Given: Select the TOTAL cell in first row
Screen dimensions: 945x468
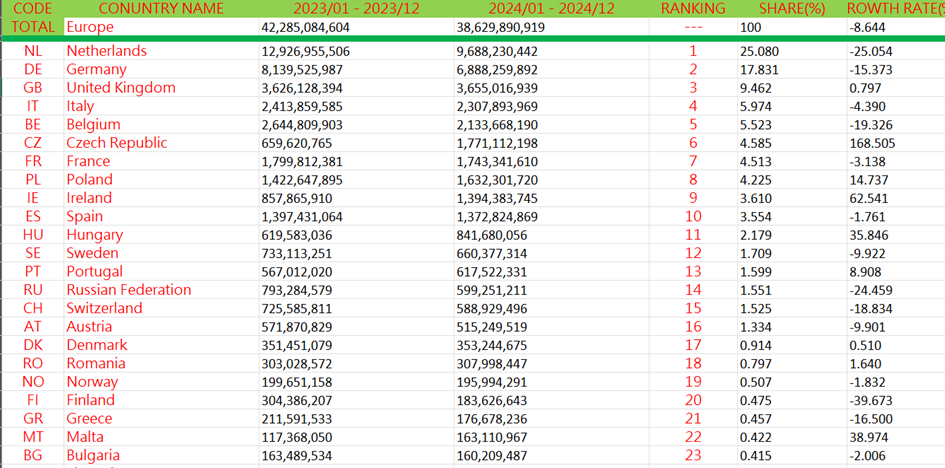Looking at the screenshot, I should [32, 27].
